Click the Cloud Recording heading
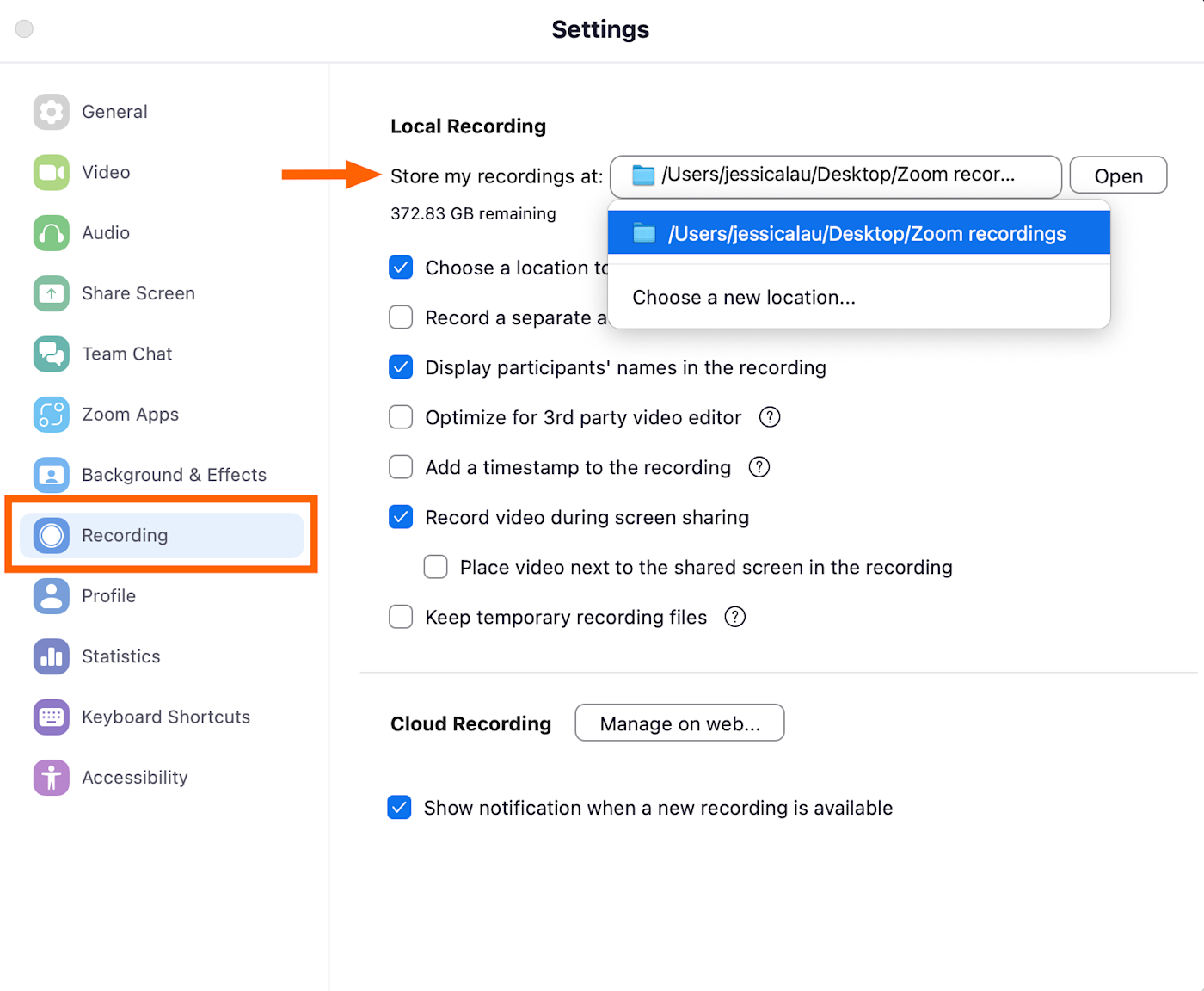This screenshot has height=991, width=1204. 470,723
